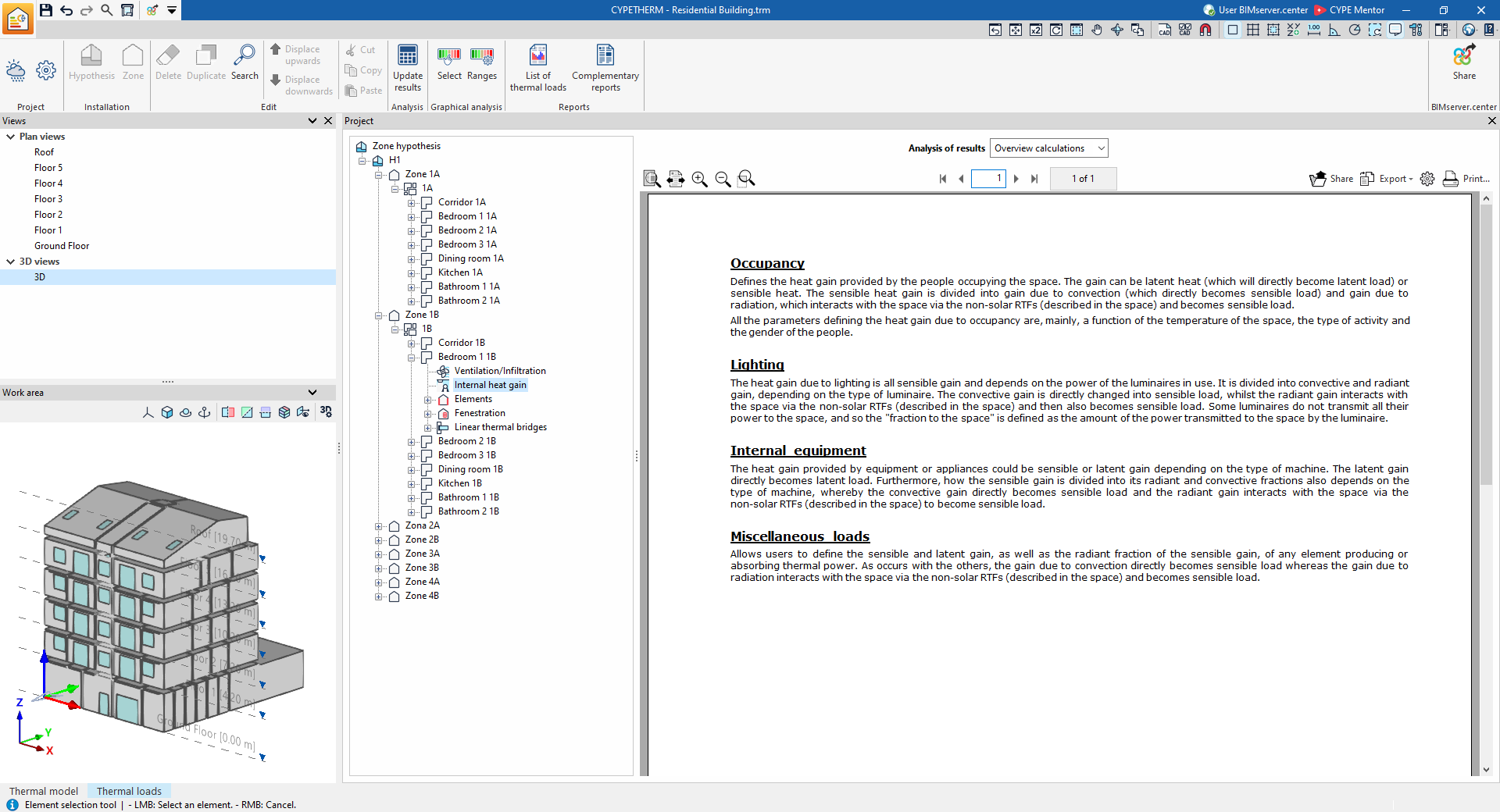
Task: Zoom in on the report preview
Action: [x=700, y=179]
